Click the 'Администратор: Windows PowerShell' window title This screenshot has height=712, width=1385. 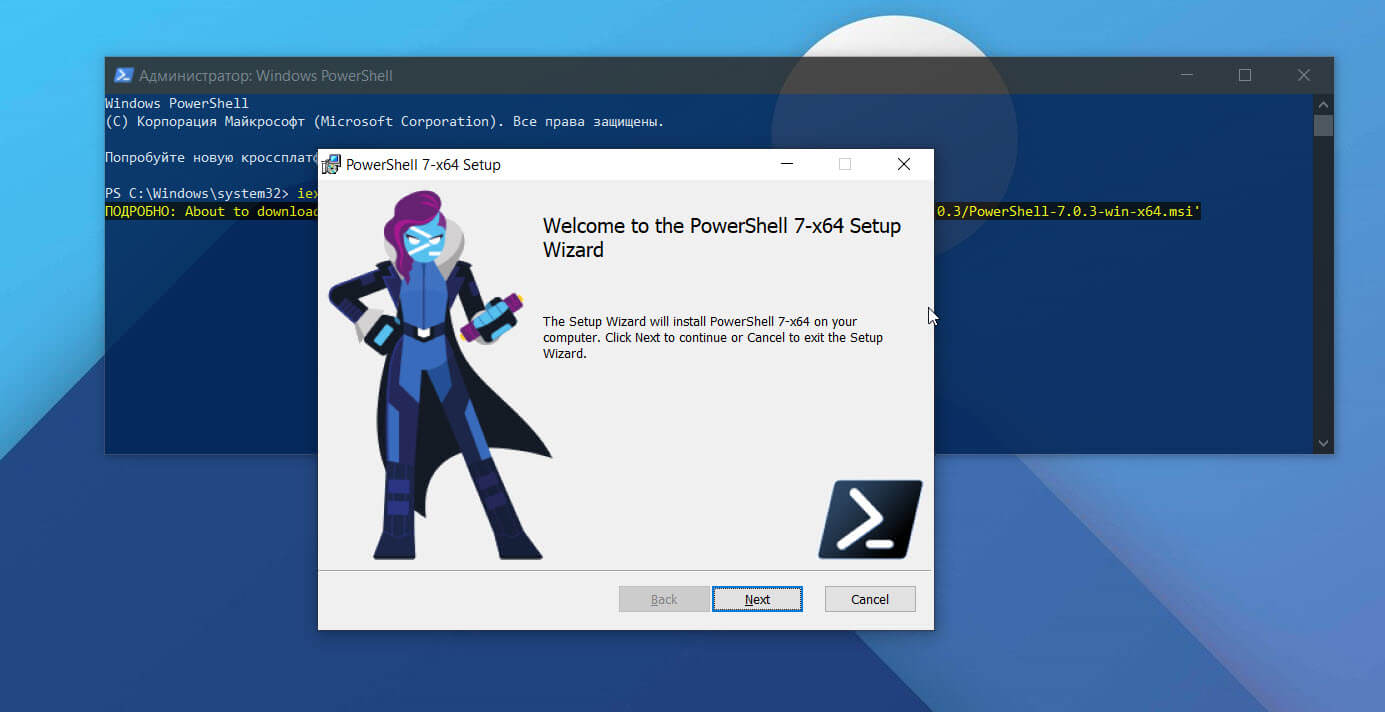266,76
